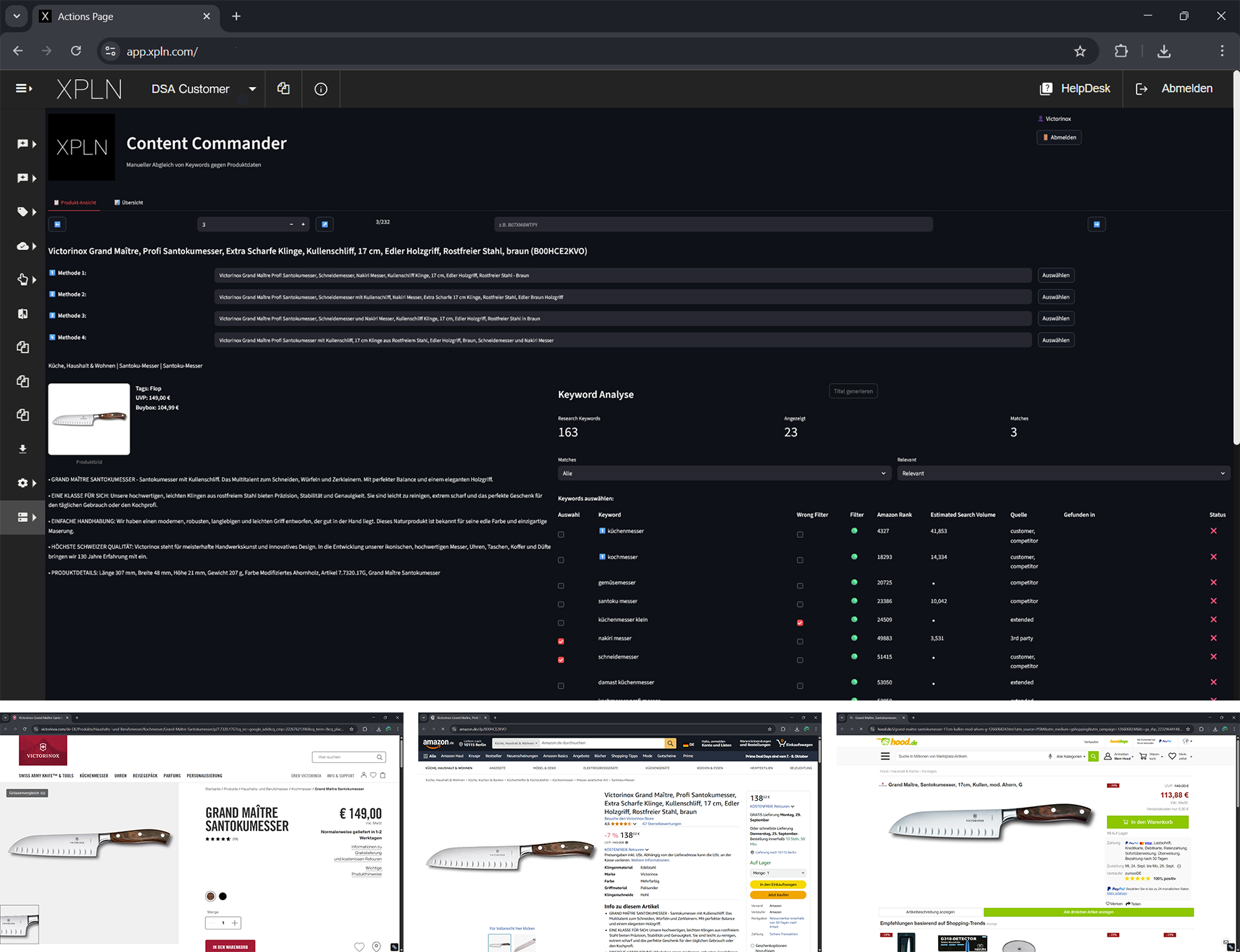Uncheck Wrong Filter for küchenmesser klein
The height and width of the screenshot is (952, 1240).
[x=800, y=623]
